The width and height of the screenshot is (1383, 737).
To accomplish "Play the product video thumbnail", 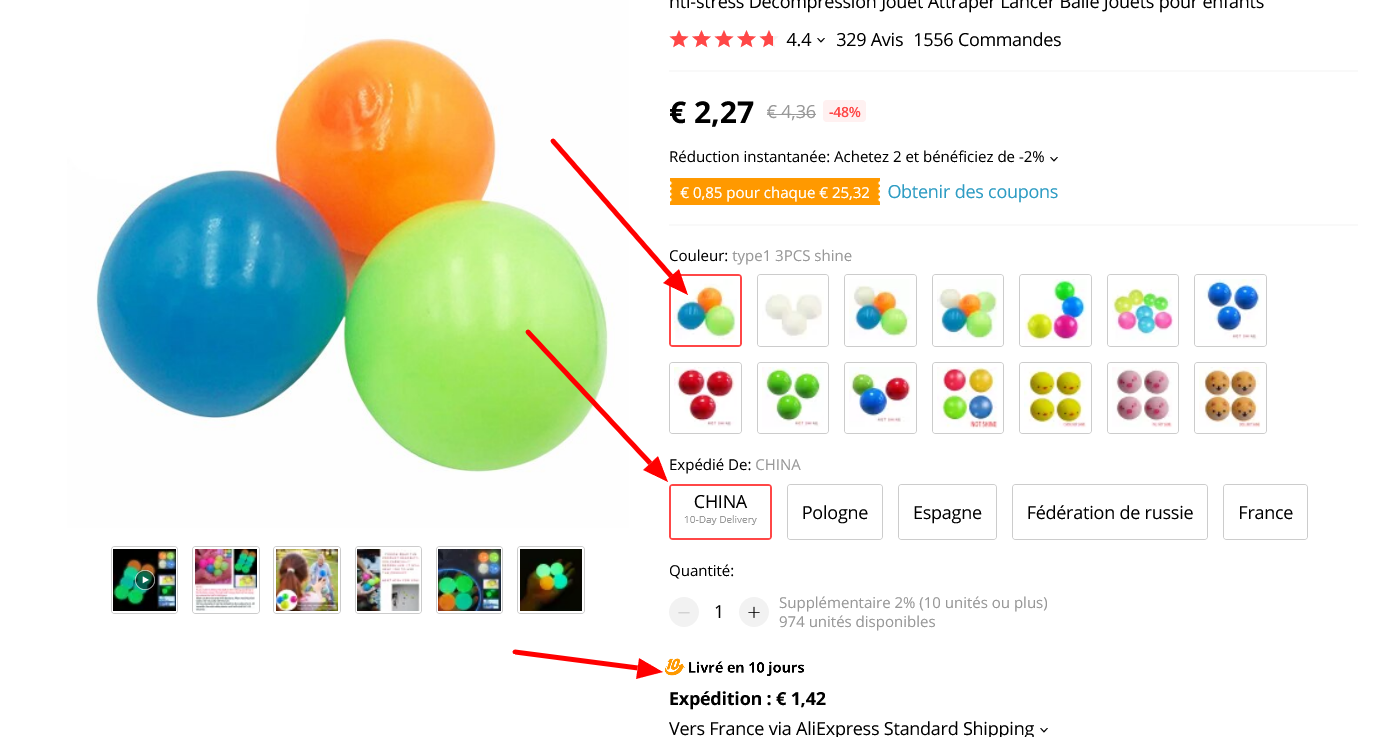I will 145,580.
